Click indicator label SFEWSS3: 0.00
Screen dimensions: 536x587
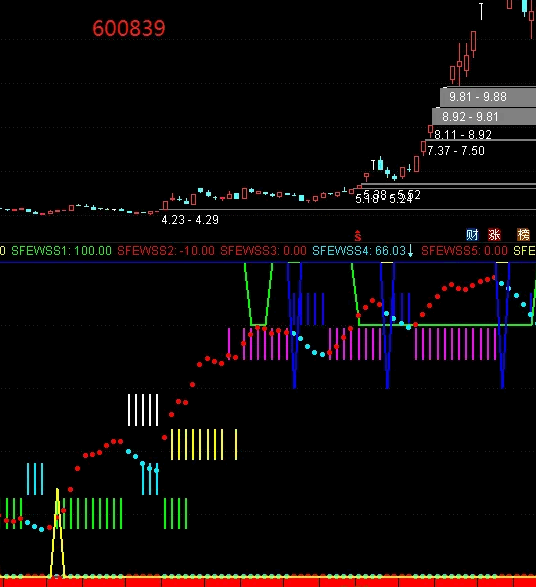click(x=263, y=250)
